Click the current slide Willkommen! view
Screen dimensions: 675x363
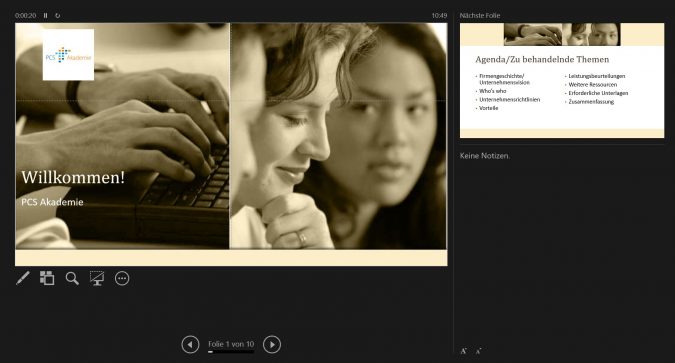point(231,144)
